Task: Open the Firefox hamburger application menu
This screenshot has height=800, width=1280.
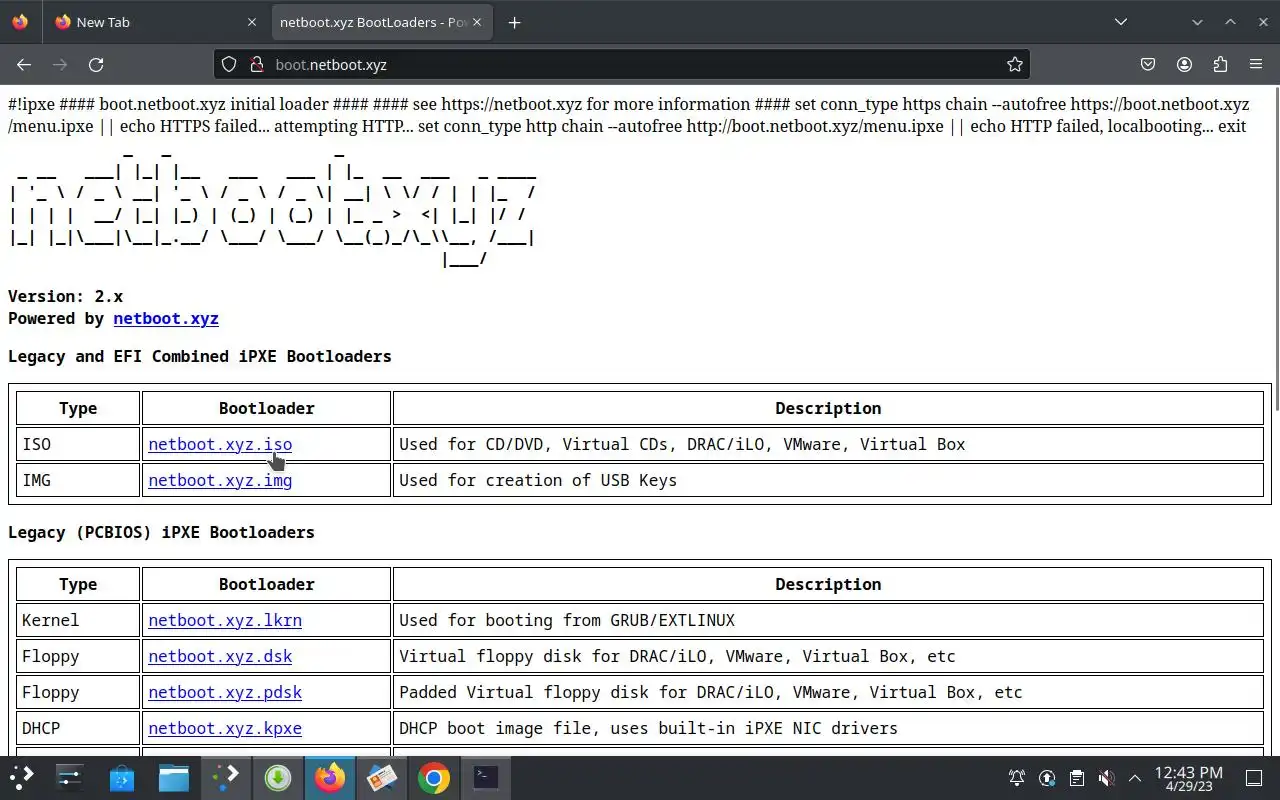Action: pos(1256,64)
